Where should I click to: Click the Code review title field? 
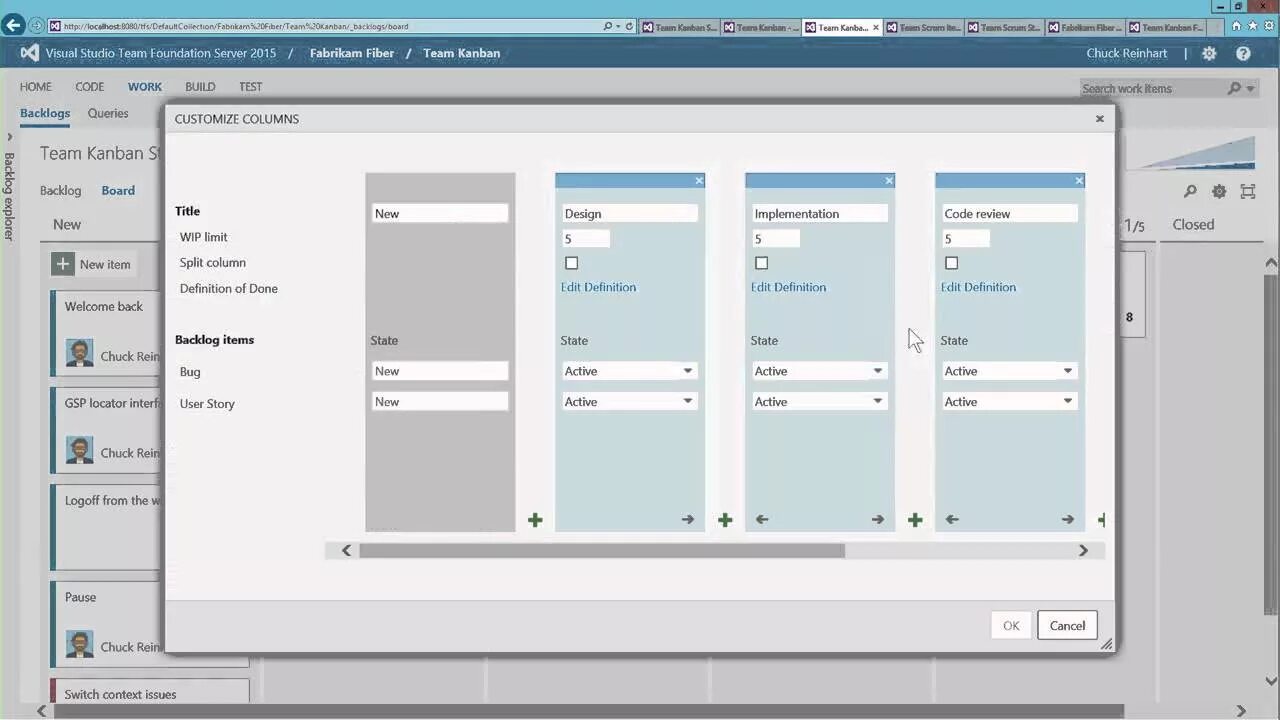click(x=1009, y=213)
